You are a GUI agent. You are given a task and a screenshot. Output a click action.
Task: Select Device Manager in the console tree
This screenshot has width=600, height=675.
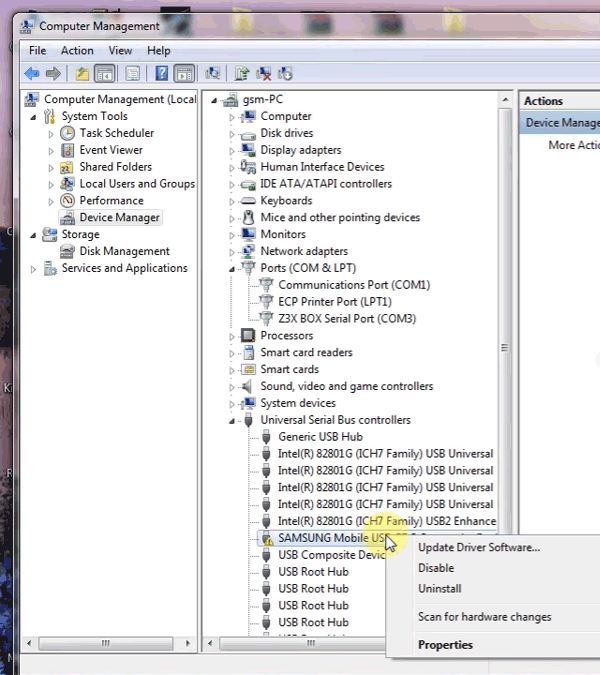pyautogui.click(x=119, y=218)
